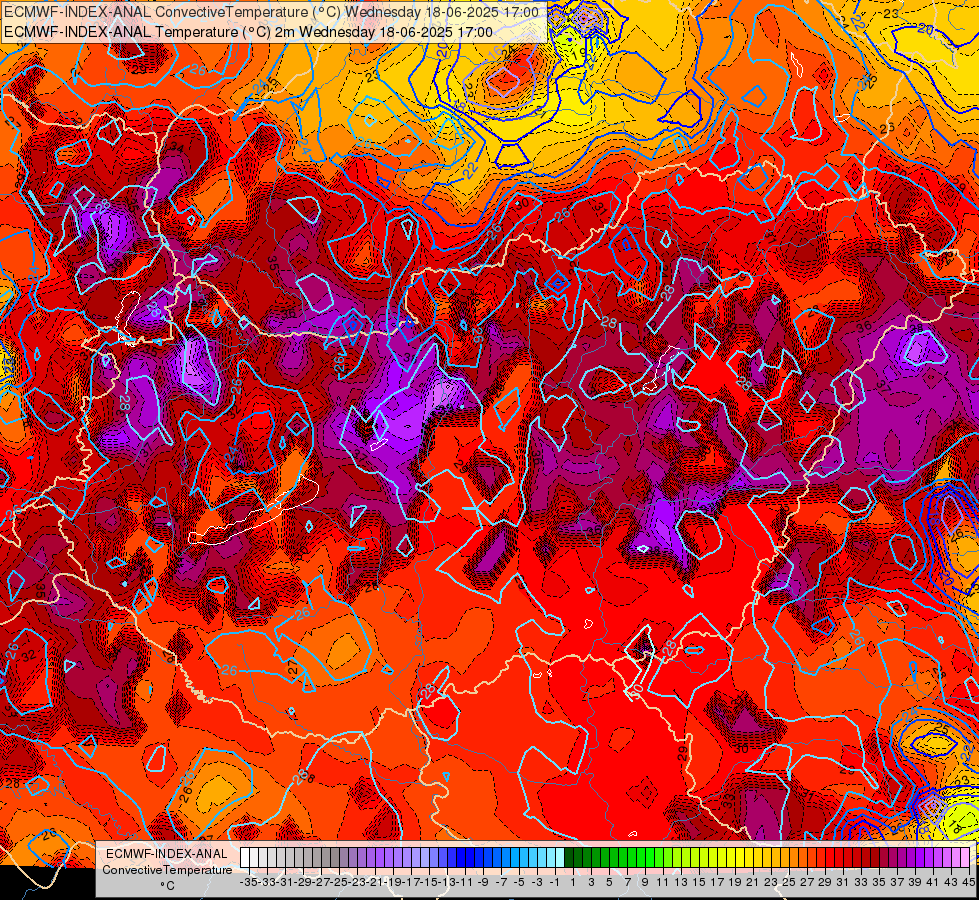
Task: Click the ECMWF-INDEX-ANAL label in the legend
Action: tap(167, 854)
